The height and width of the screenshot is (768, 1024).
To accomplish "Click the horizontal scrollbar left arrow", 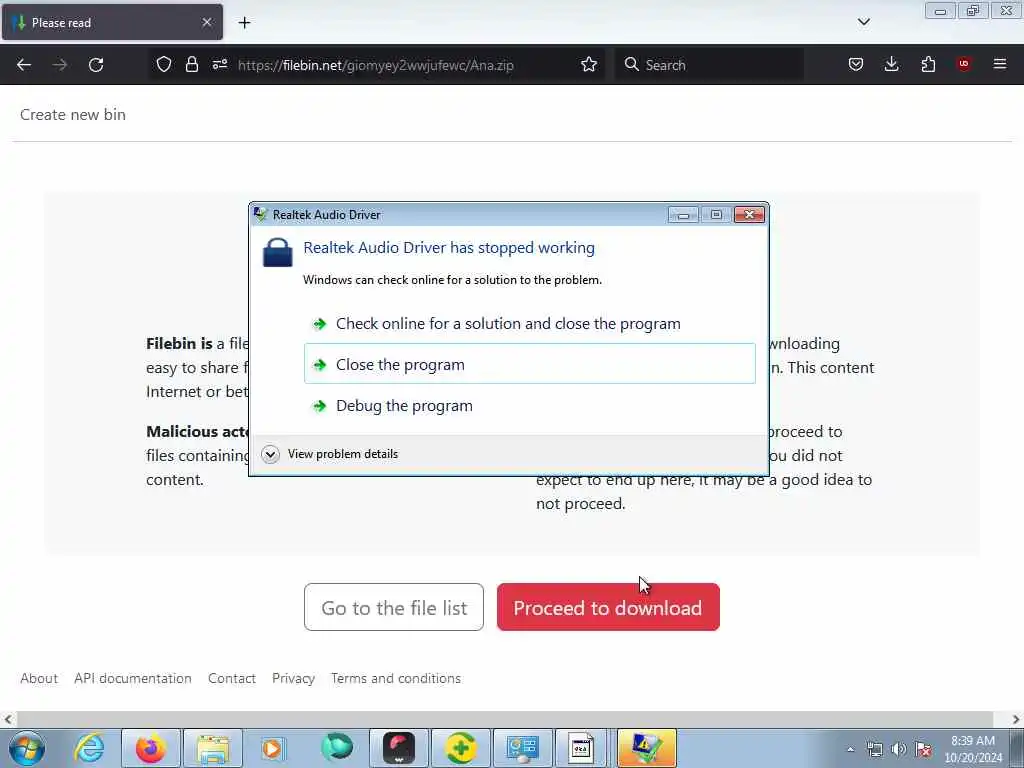I will pos(8,719).
